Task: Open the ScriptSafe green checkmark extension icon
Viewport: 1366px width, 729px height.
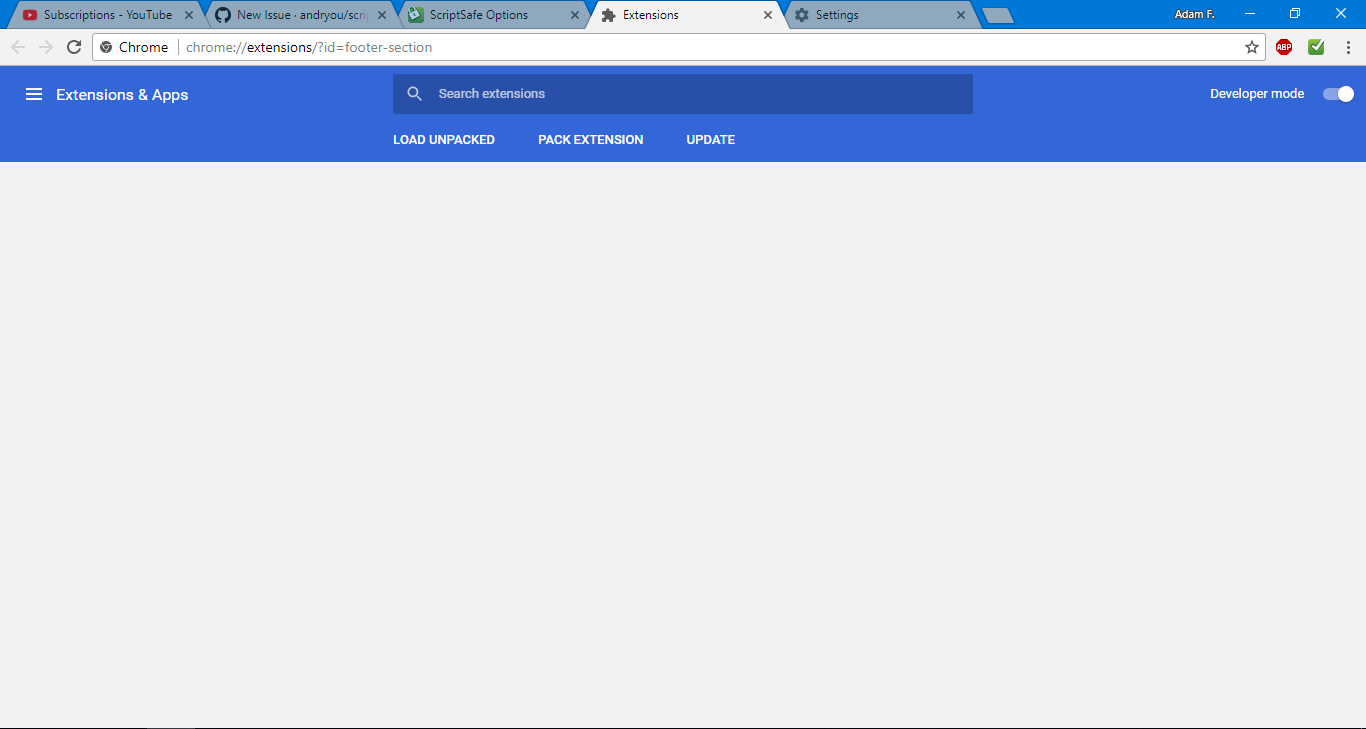Action: (x=1316, y=47)
